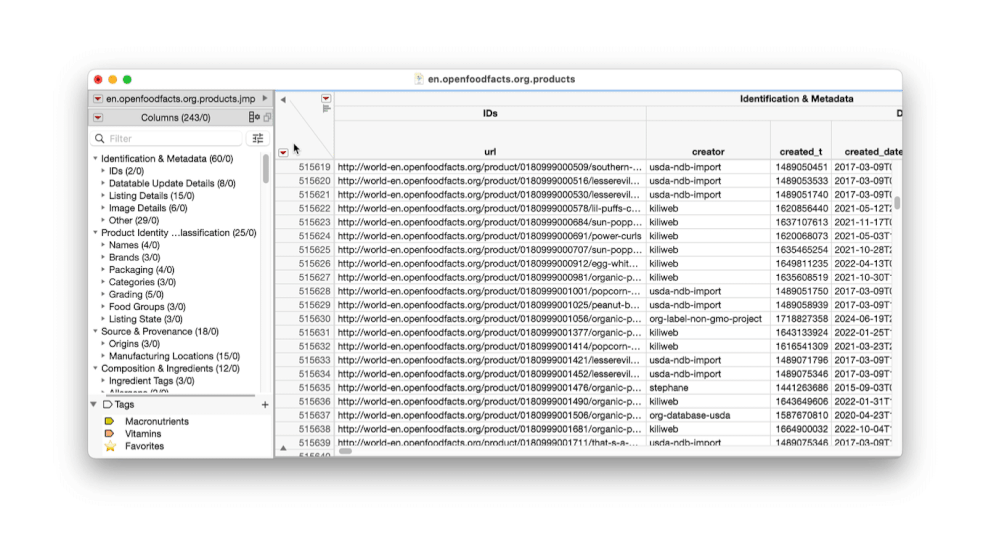
Task: Collapse the Identification & Metadata group
Action: click(x=96, y=158)
